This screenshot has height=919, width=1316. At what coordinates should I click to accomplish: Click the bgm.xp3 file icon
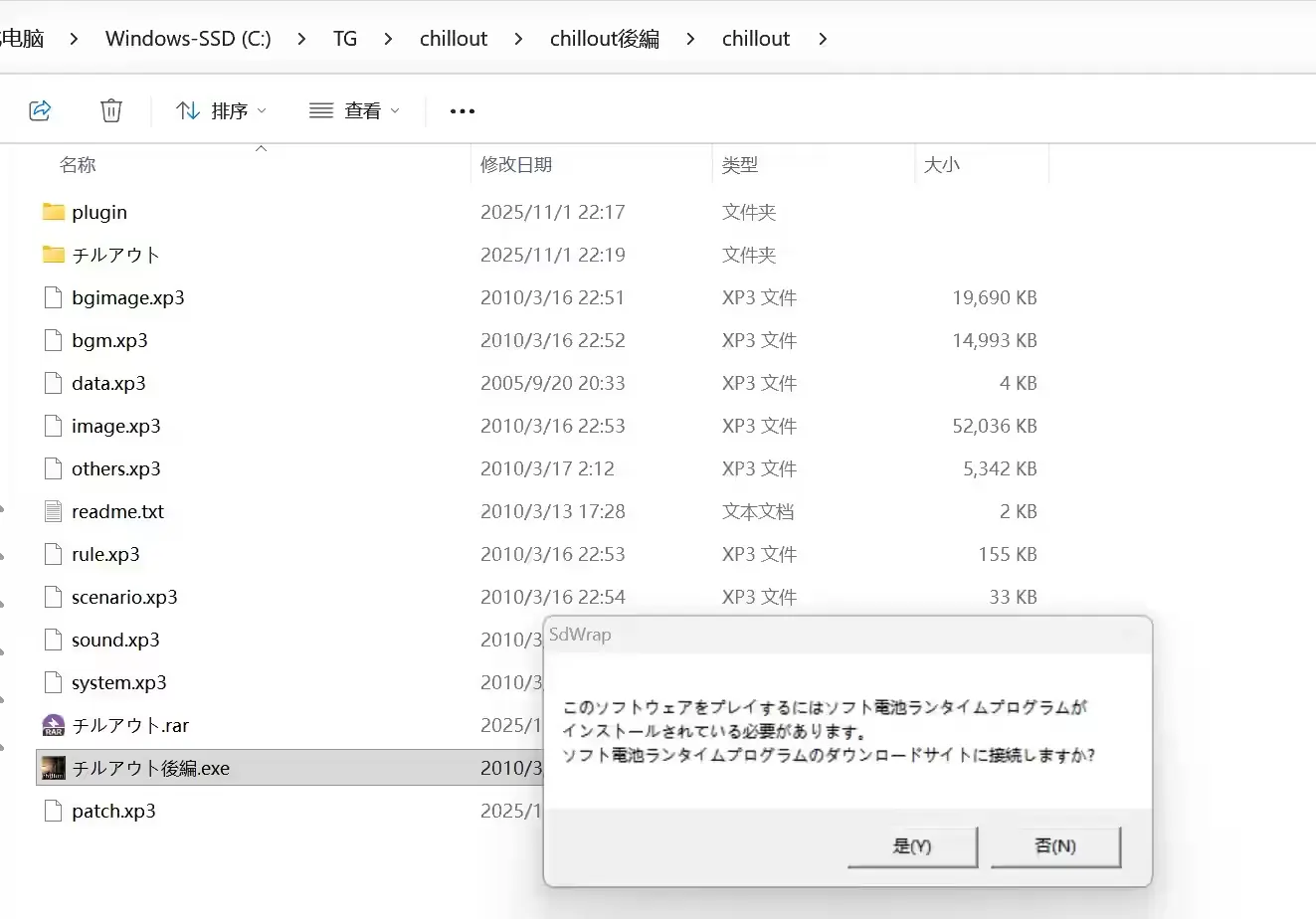(54, 340)
